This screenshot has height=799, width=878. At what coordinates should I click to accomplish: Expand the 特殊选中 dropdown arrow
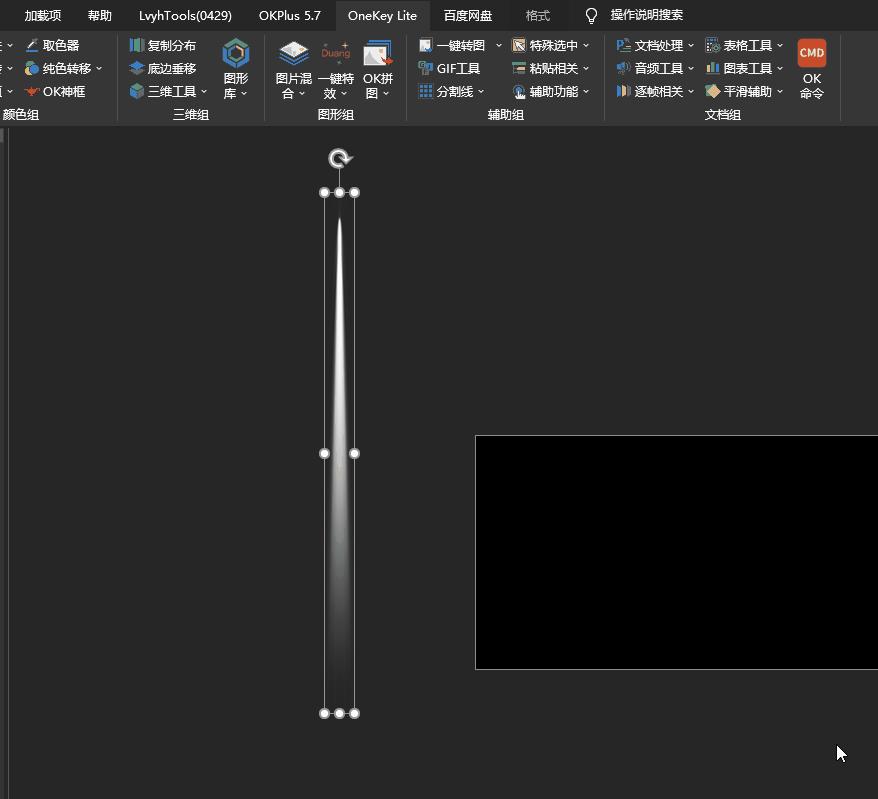[586, 45]
